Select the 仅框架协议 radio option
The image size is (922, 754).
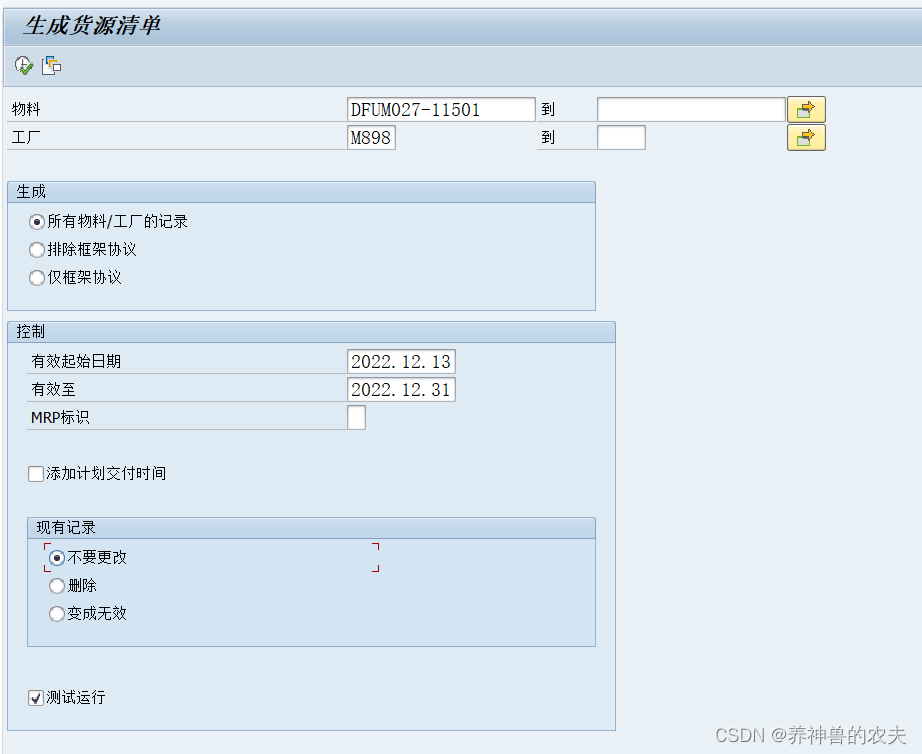coord(37,277)
